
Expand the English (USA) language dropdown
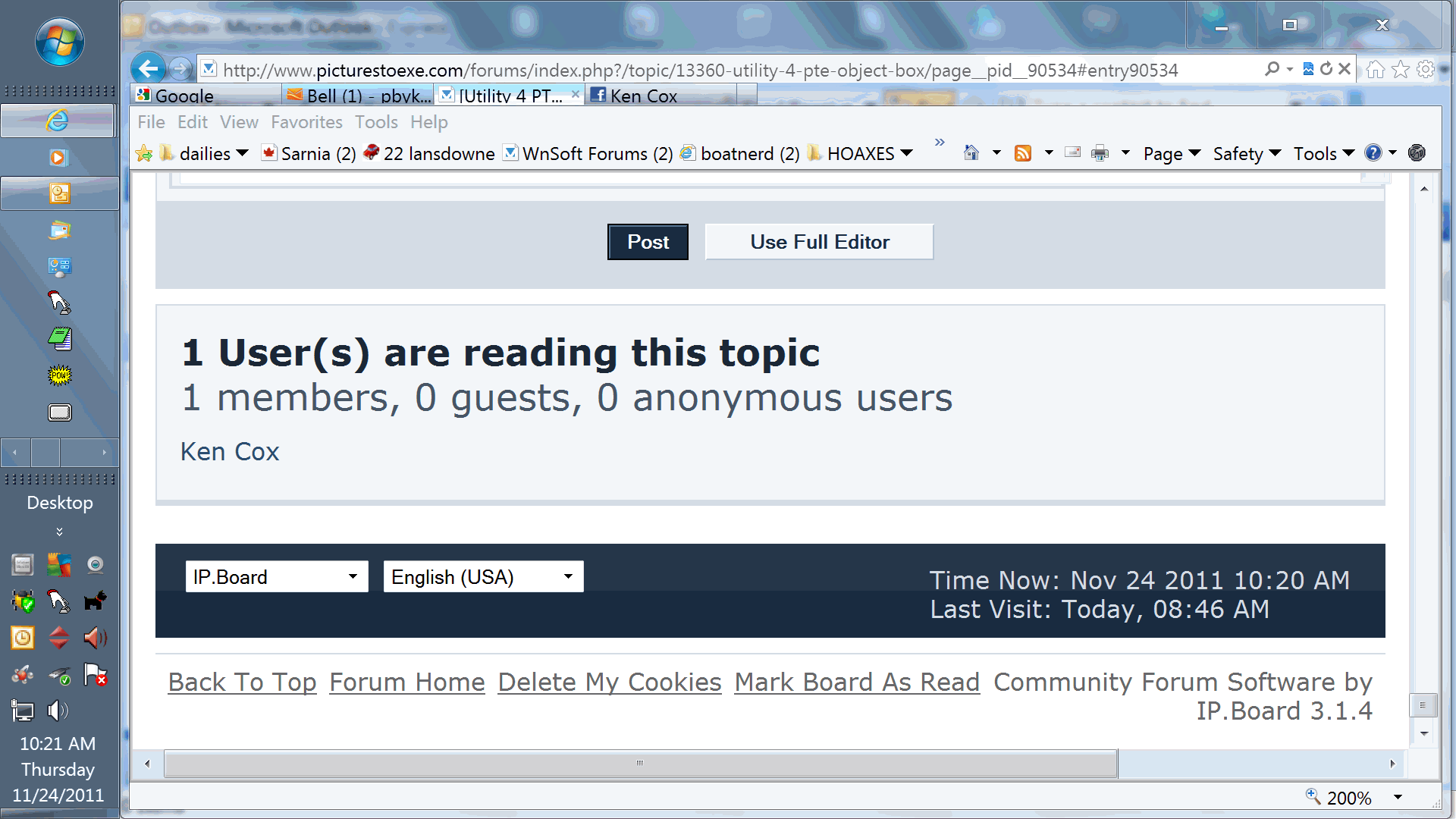coord(483,577)
